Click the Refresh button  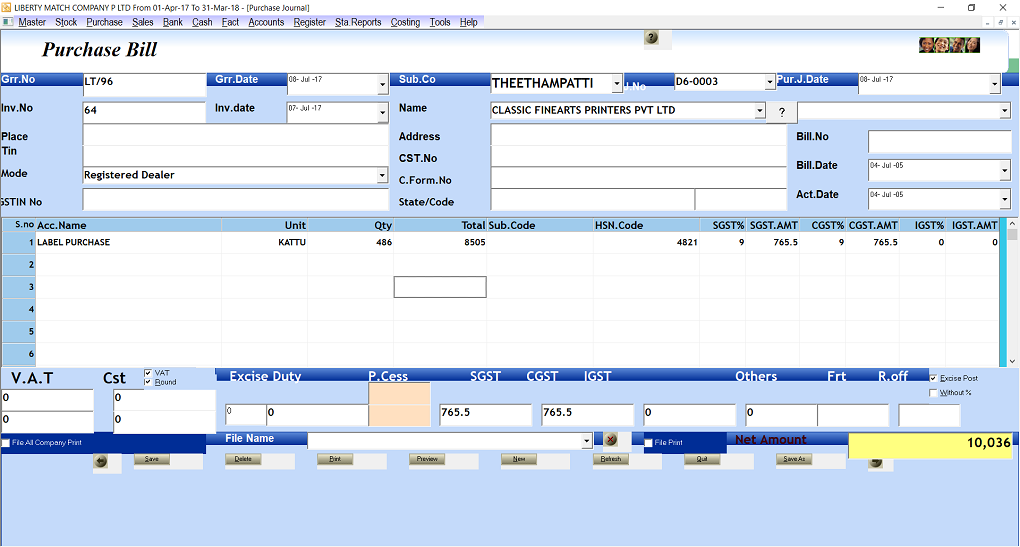(x=610, y=459)
